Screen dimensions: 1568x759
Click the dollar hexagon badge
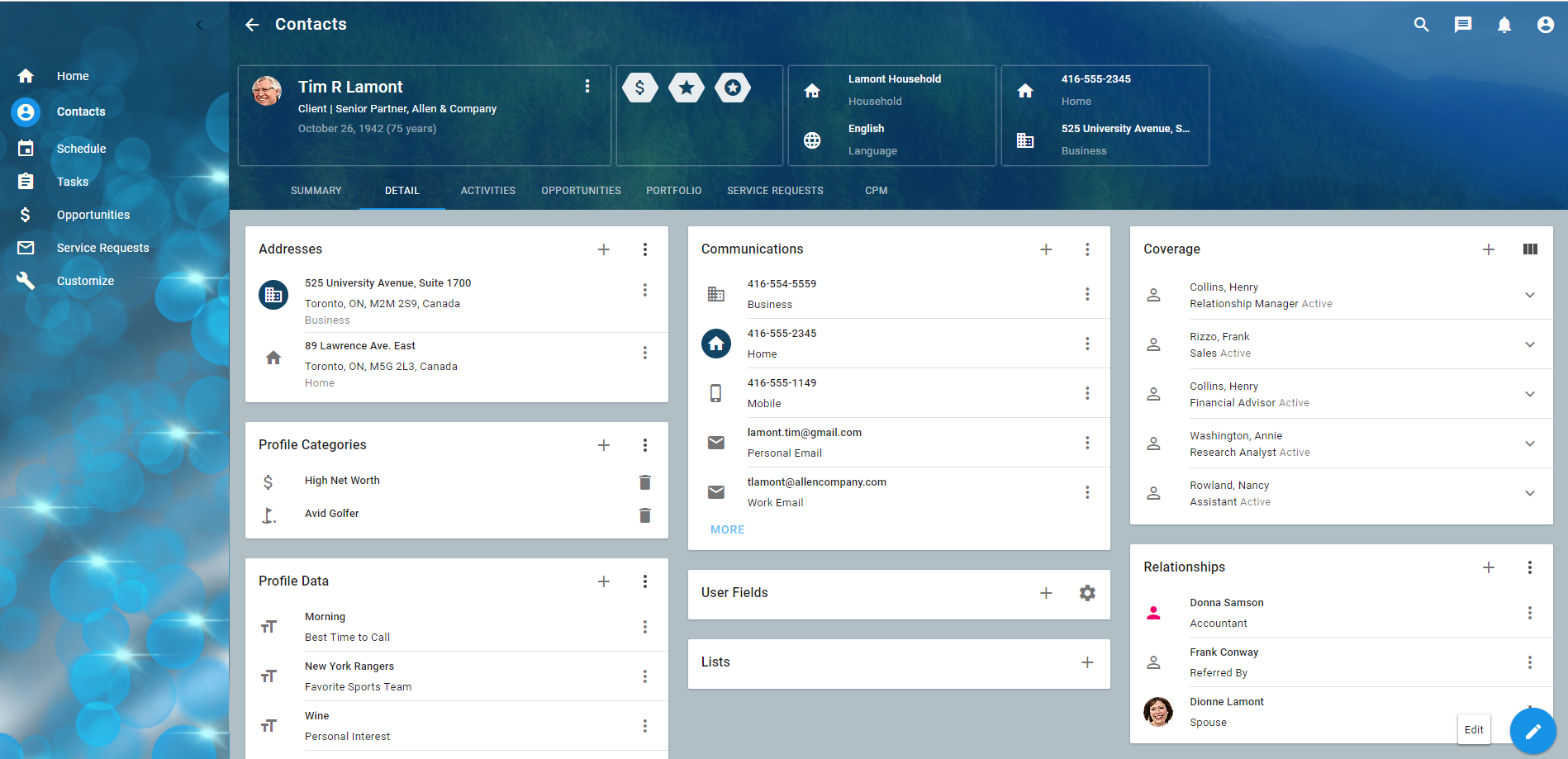click(639, 88)
